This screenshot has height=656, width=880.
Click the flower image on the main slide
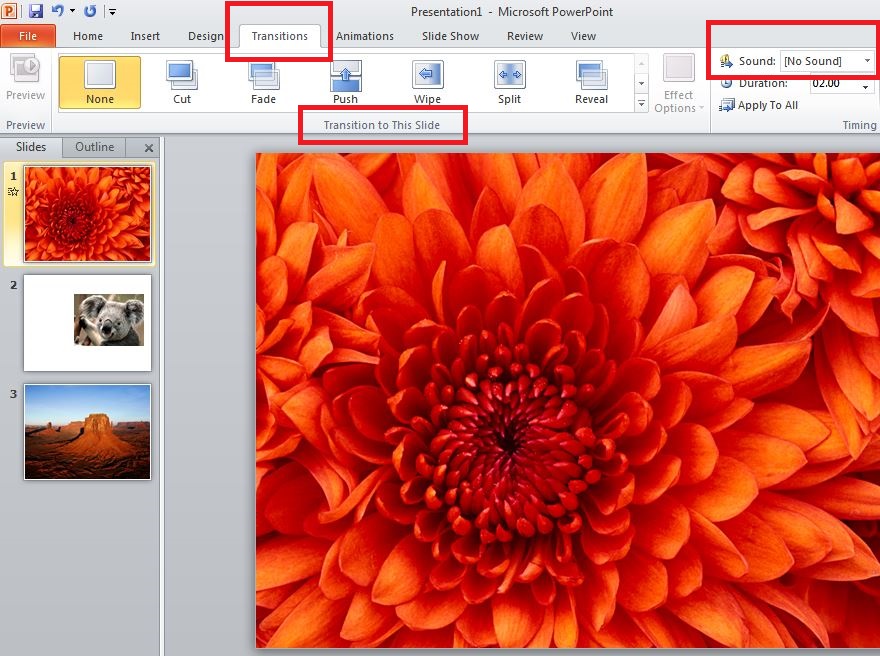click(x=567, y=400)
